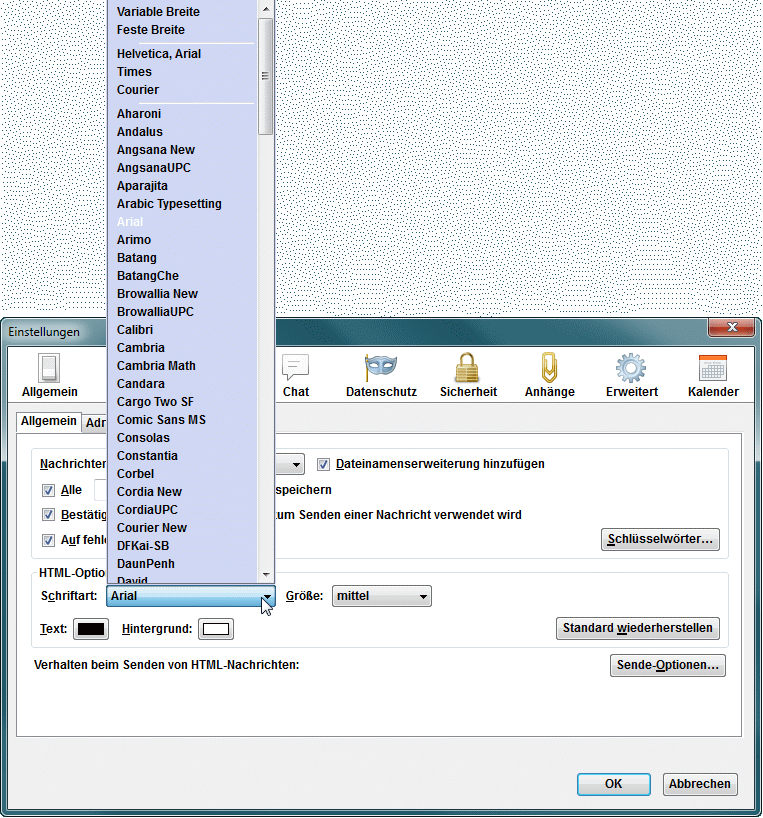Choose Batang font
The height and width of the screenshot is (818, 763).
[182, 258]
